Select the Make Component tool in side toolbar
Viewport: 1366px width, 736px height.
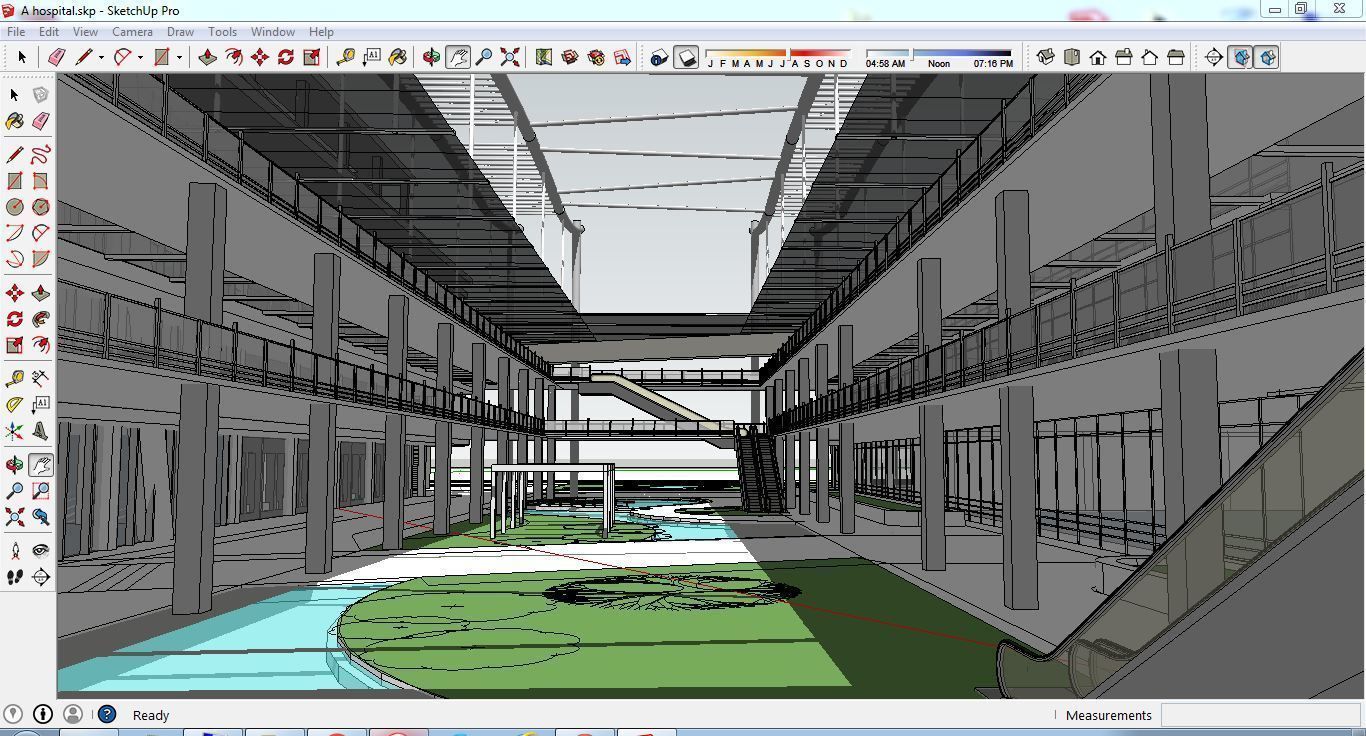(x=41, y=95)
